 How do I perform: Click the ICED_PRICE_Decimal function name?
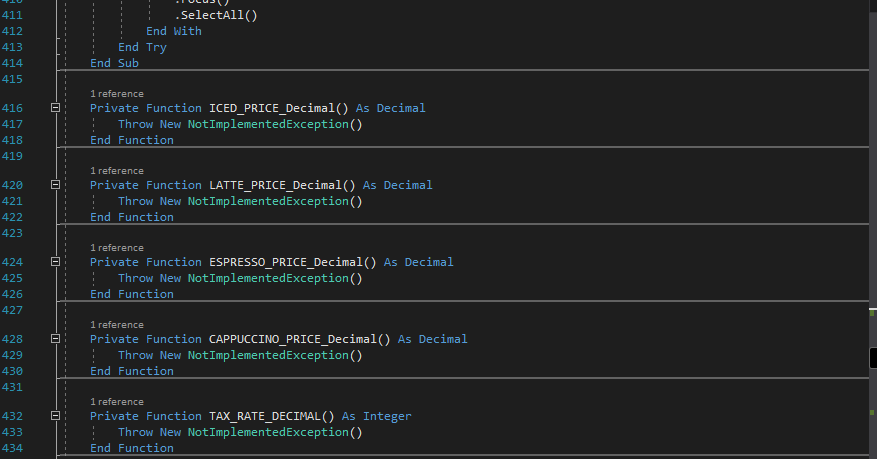tap(272, 108)
